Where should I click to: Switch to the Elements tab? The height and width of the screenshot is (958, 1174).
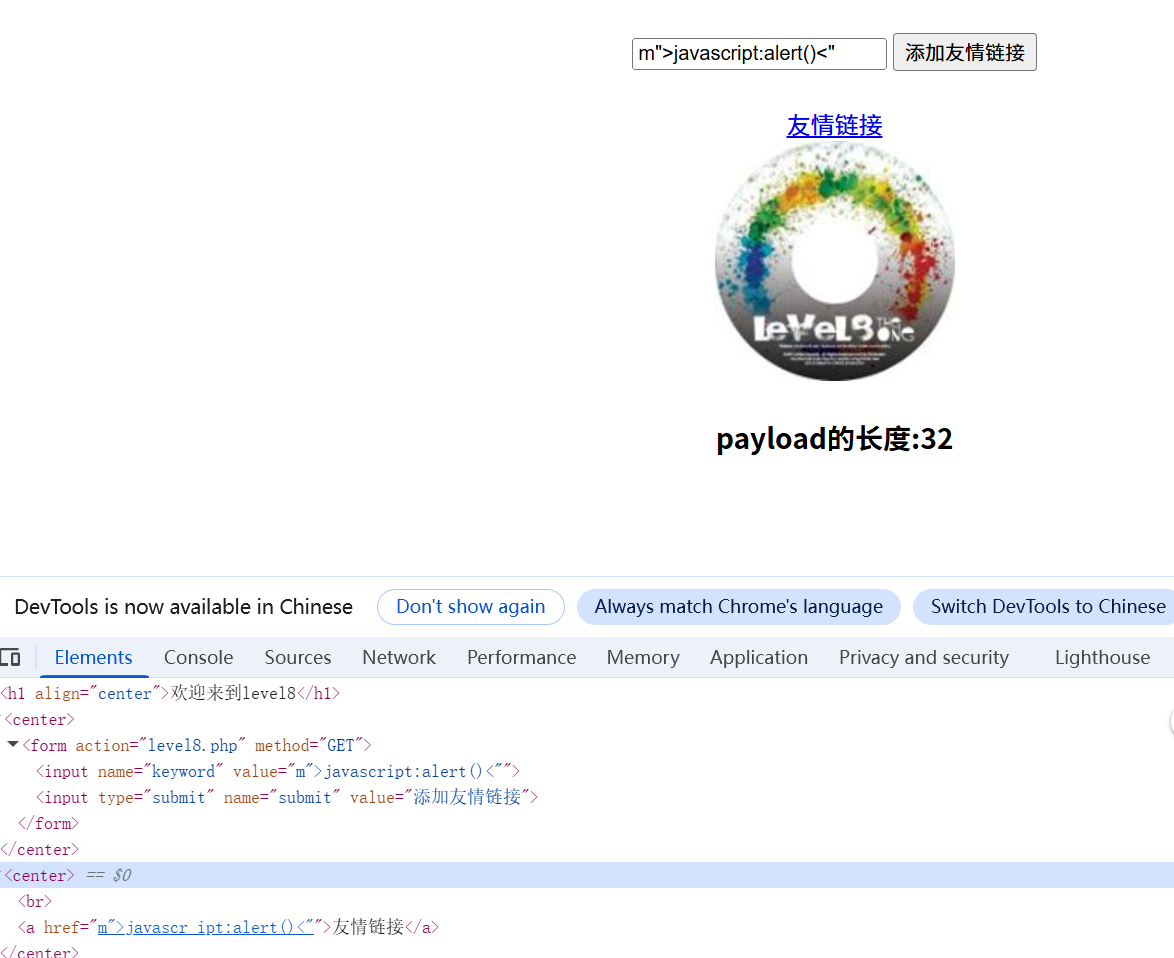(93, 657)
